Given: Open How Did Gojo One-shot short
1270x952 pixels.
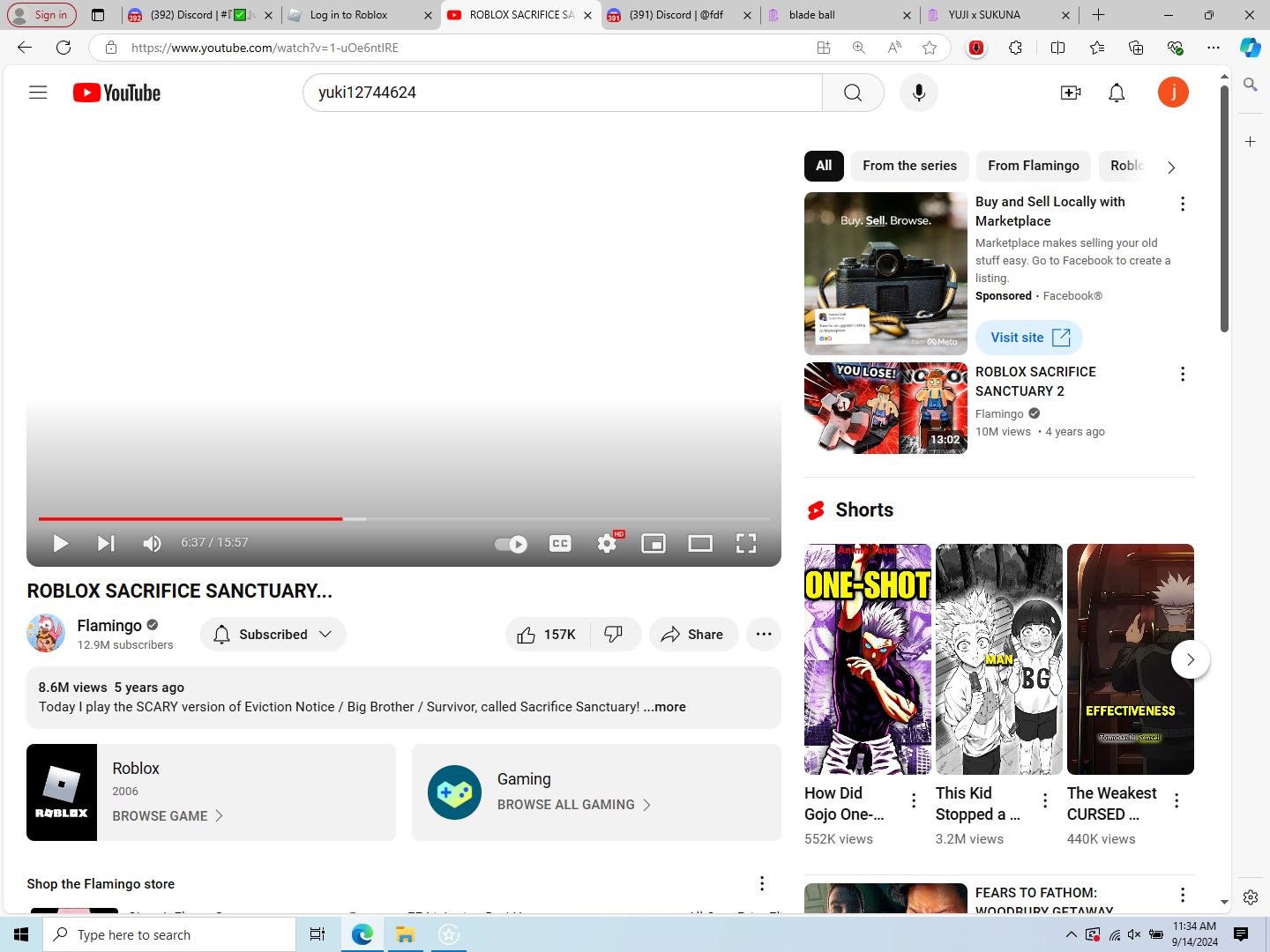Looking at the screenshot, I should click(868, 659).
